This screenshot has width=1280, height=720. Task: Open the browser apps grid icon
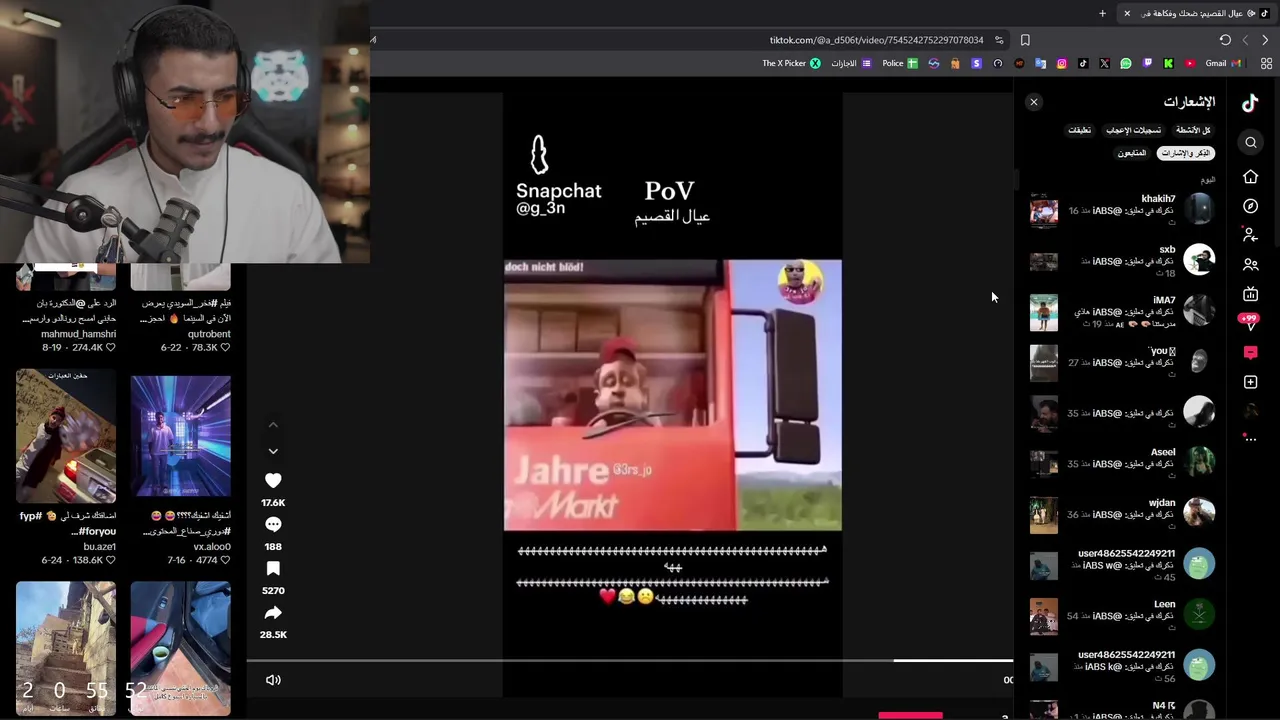coord(1266,63)
